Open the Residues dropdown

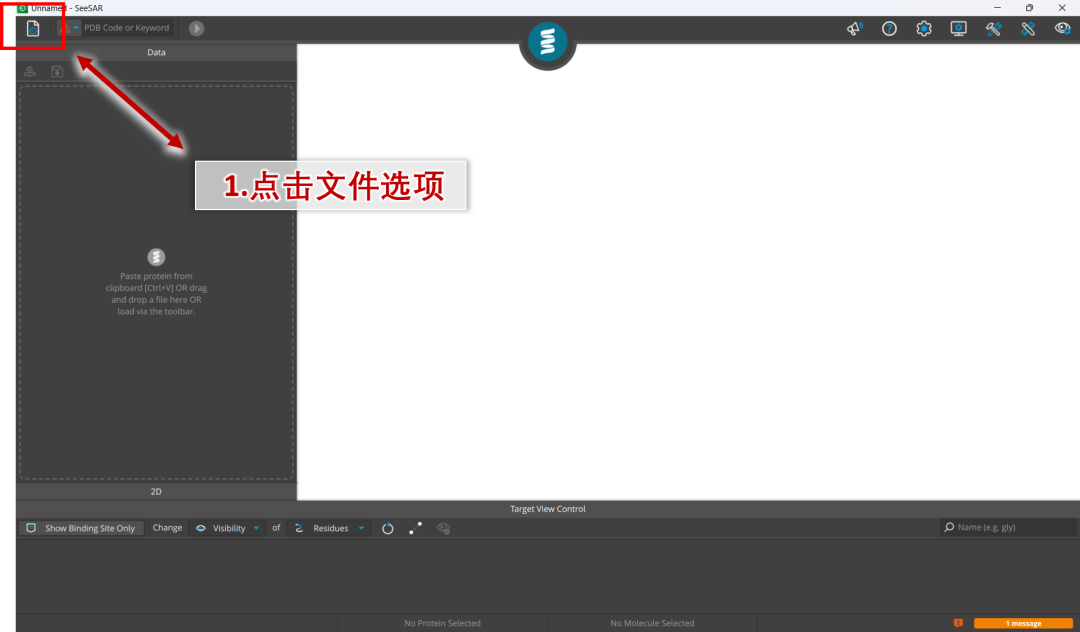329,528
